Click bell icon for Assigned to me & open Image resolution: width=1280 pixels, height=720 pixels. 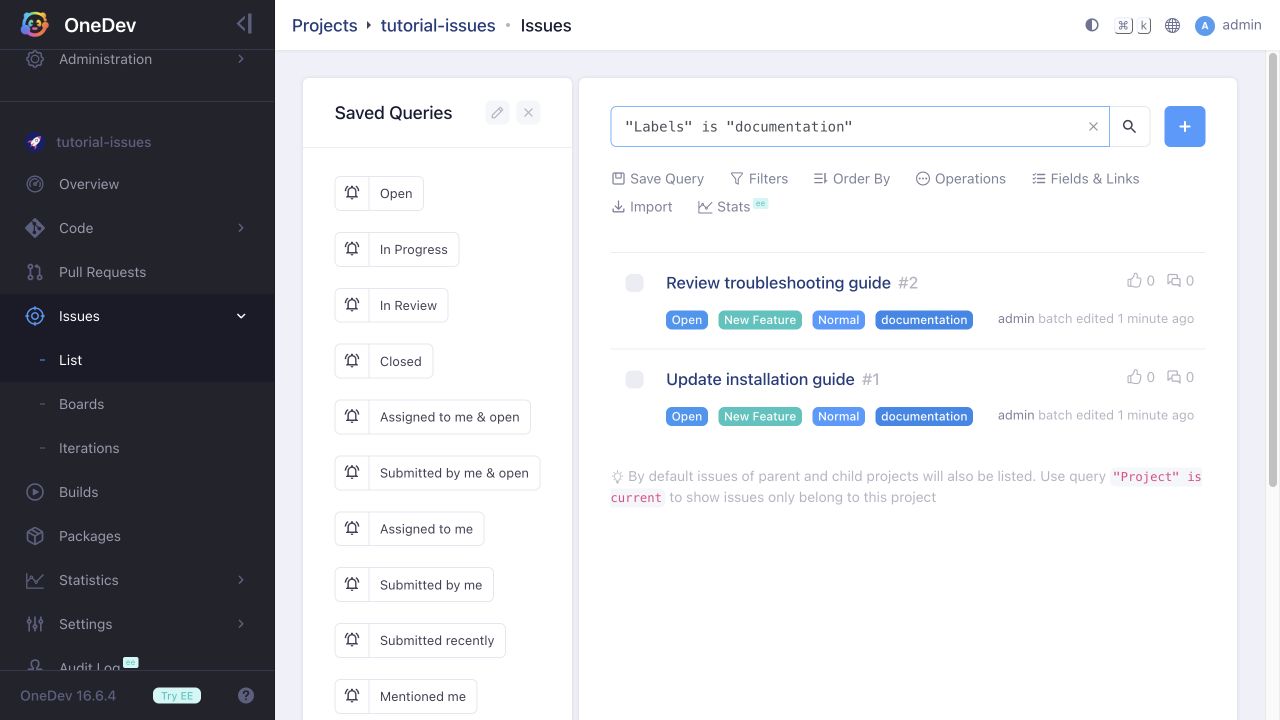coord(352,417)
